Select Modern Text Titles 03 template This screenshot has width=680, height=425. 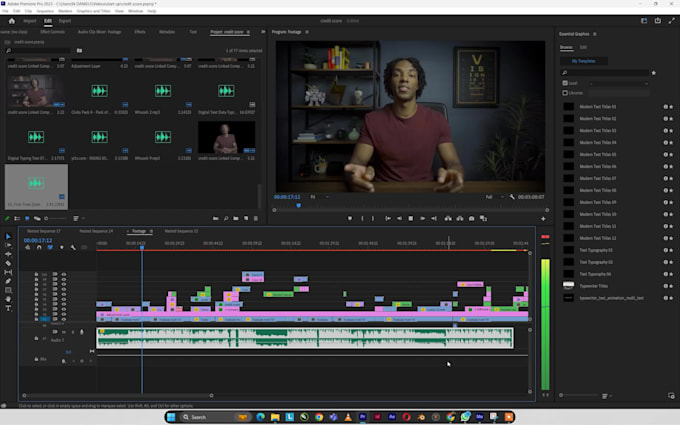point(598,131)
